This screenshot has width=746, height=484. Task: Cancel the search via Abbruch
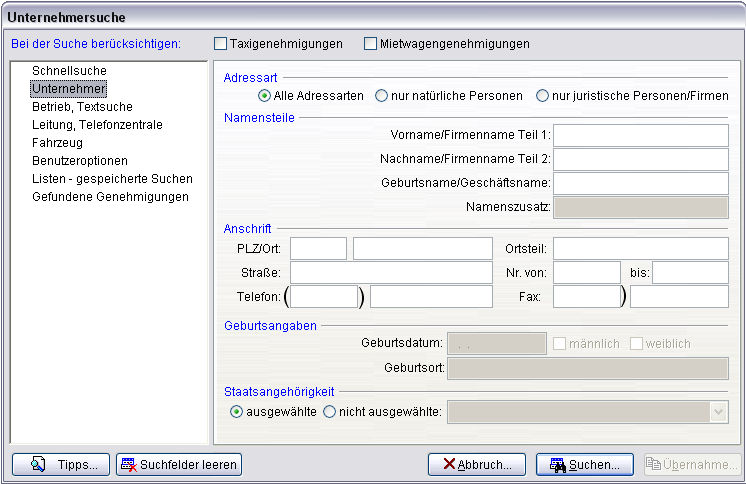coord(477,464)
